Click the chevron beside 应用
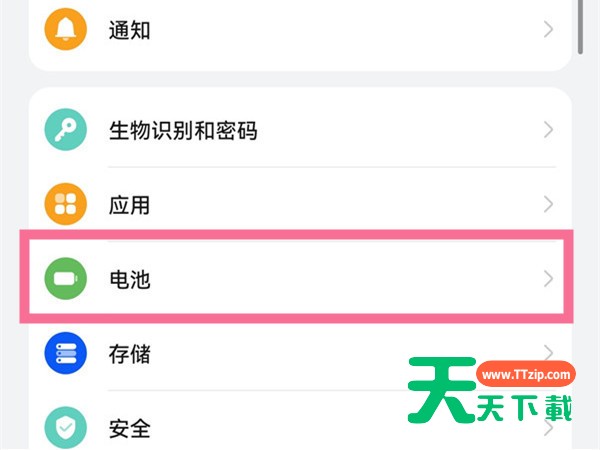Image resolution: width=600 pixels, height=450 pixels. [x=548, y=205]
